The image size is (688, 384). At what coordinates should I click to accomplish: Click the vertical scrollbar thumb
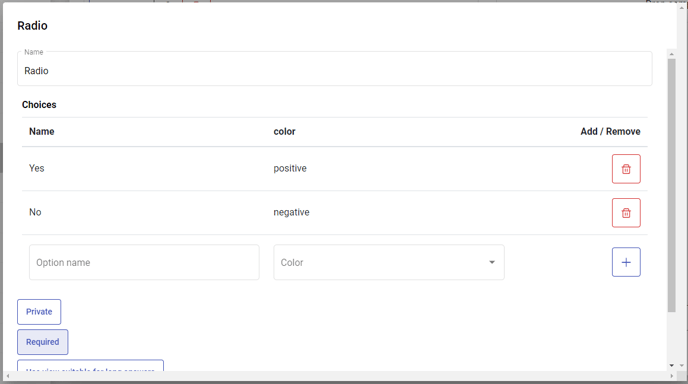(x=671, y=185)
